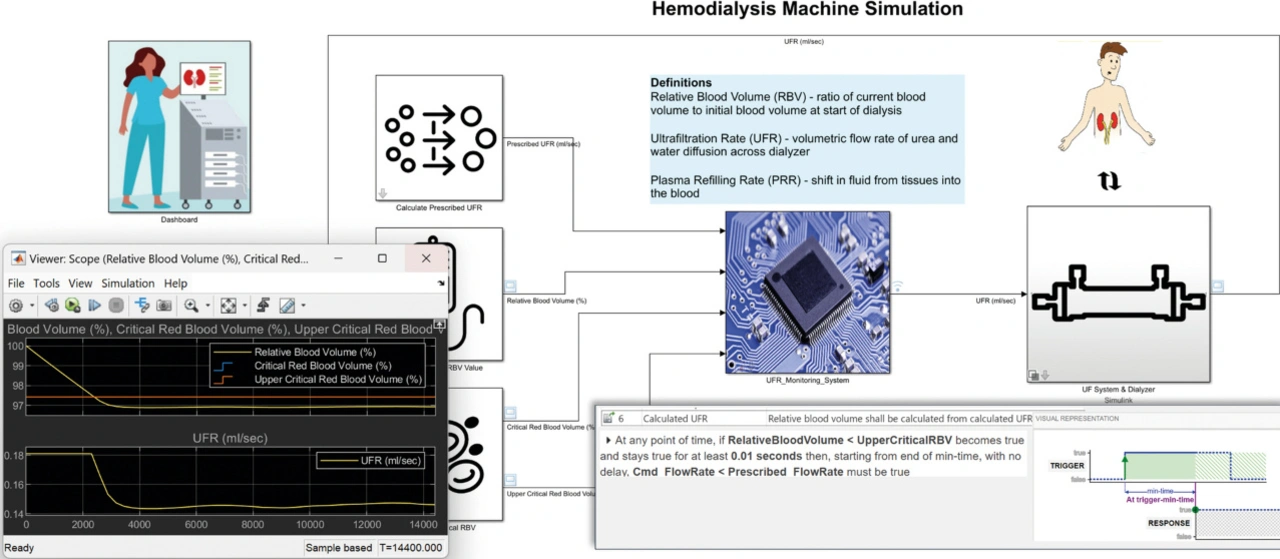This screenshot has height=559, width=1280.
Task: Select the Zoom magnifier tool
Action: [190, 306]
